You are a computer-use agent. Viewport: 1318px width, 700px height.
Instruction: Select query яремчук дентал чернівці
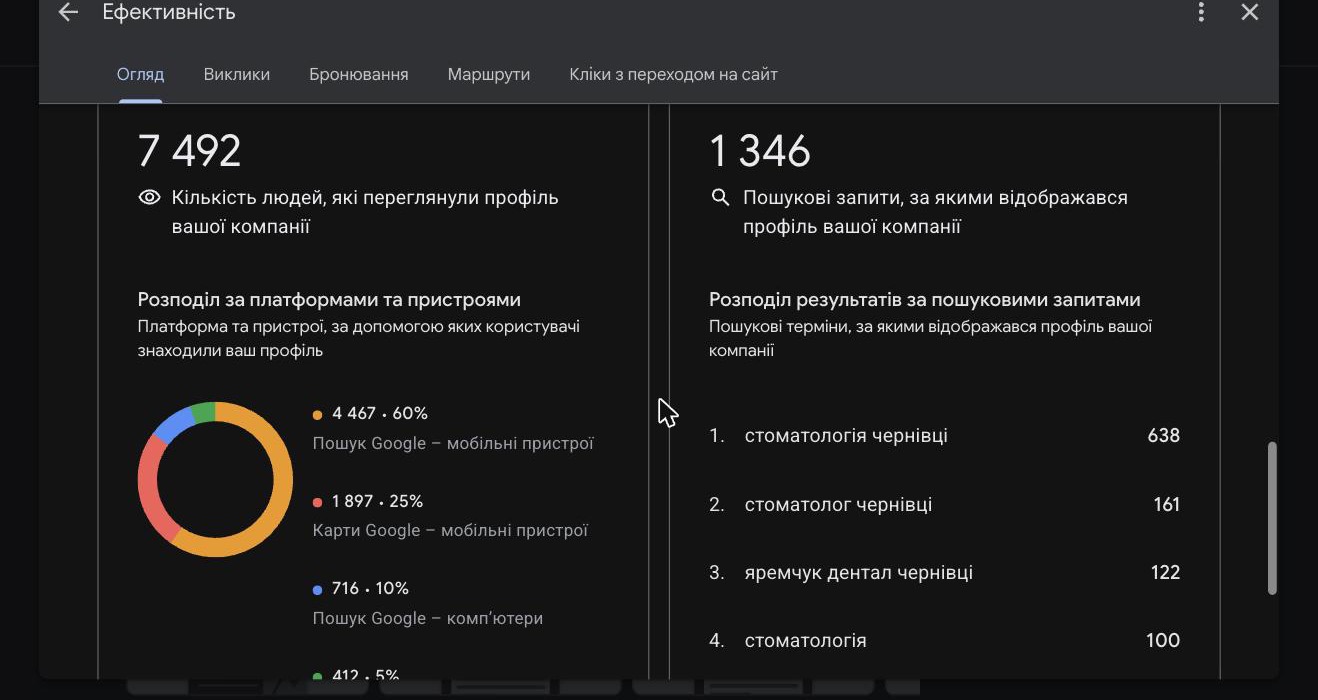pyautogui.click(x=858, y=573)
